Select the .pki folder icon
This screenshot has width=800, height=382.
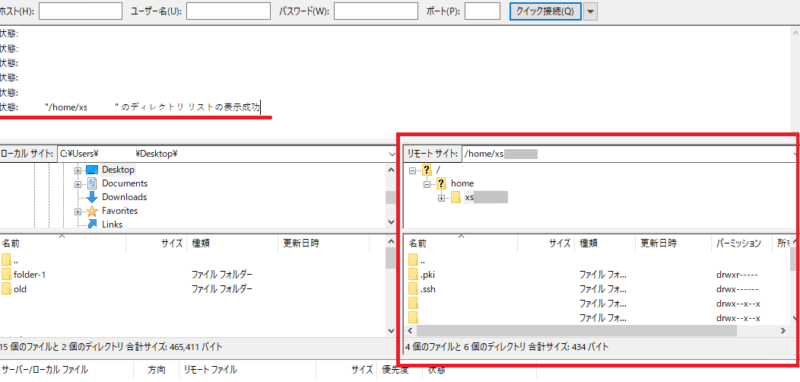[x=413, y=275]
